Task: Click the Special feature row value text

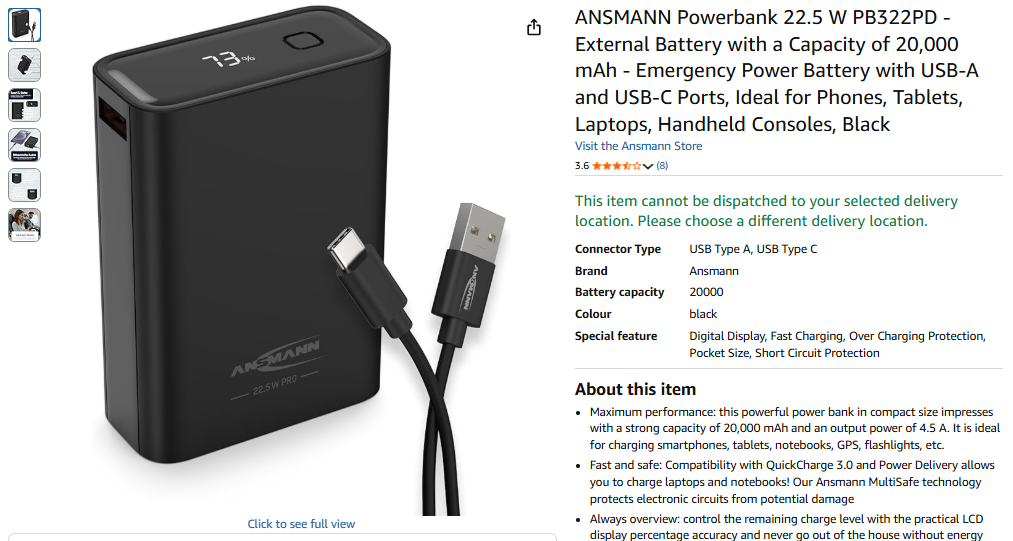Action: pos(837,345)
